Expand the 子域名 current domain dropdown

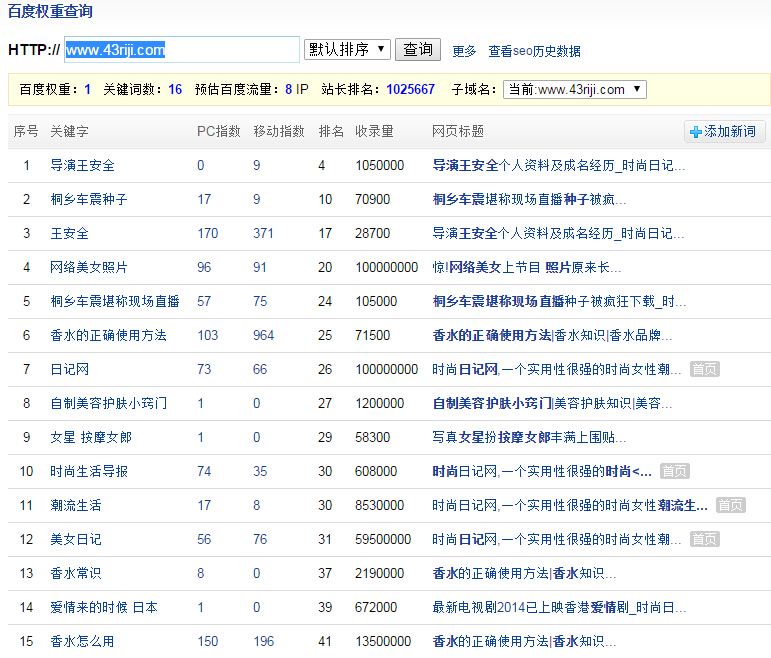click(574, 89)
